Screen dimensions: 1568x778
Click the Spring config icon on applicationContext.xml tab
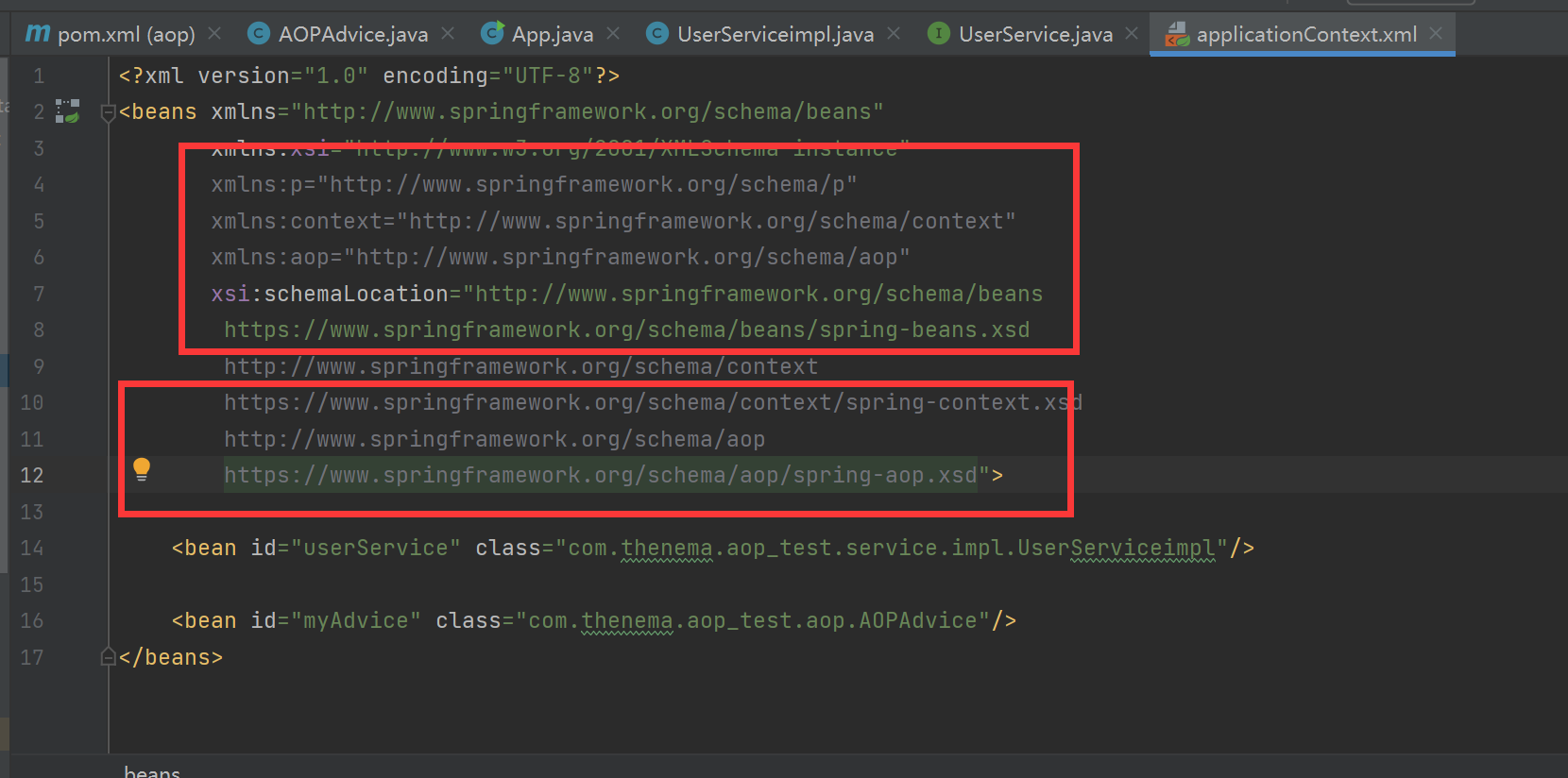pos(1177,35)
